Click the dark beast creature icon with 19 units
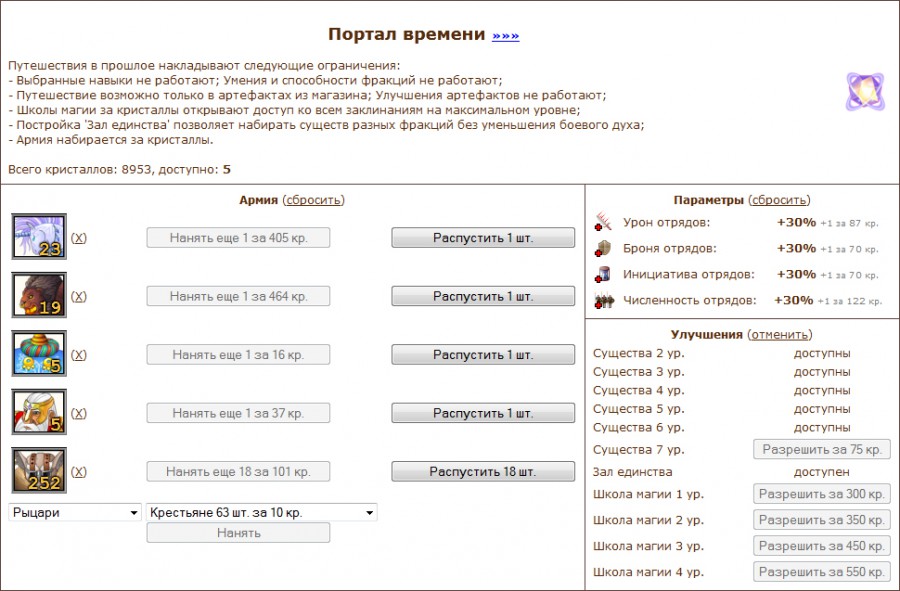 tap(39, 295)
